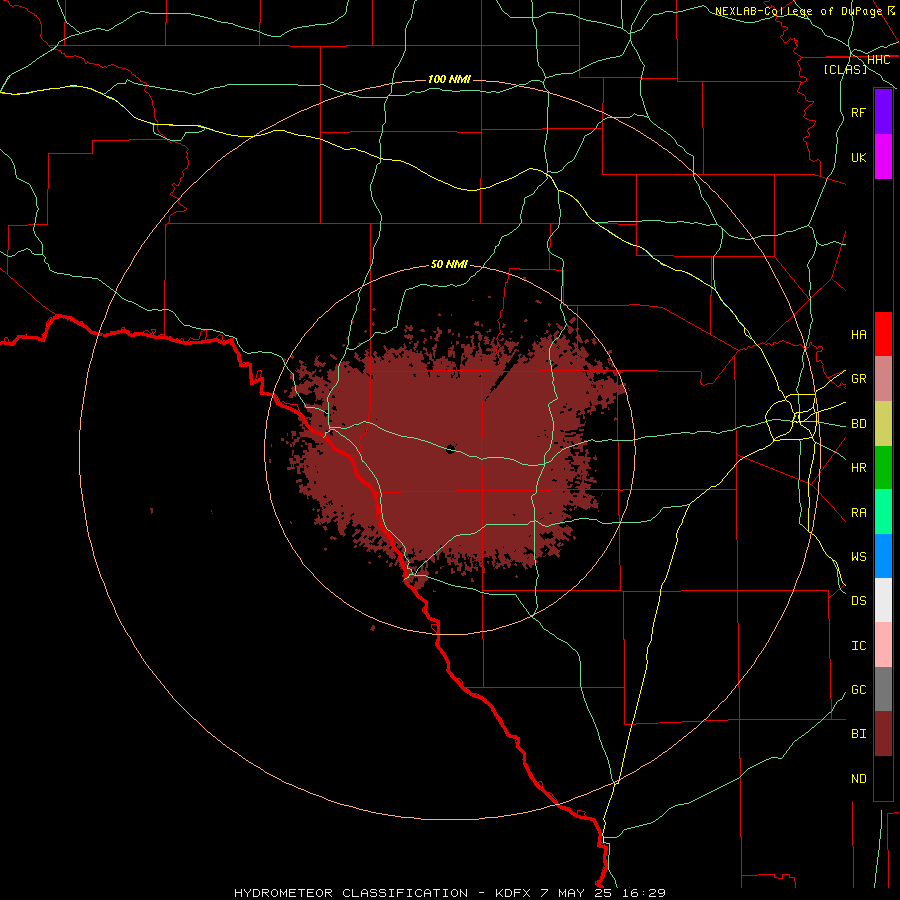
Task: Click the GC legend label
Action: click(x=858, y=689)
